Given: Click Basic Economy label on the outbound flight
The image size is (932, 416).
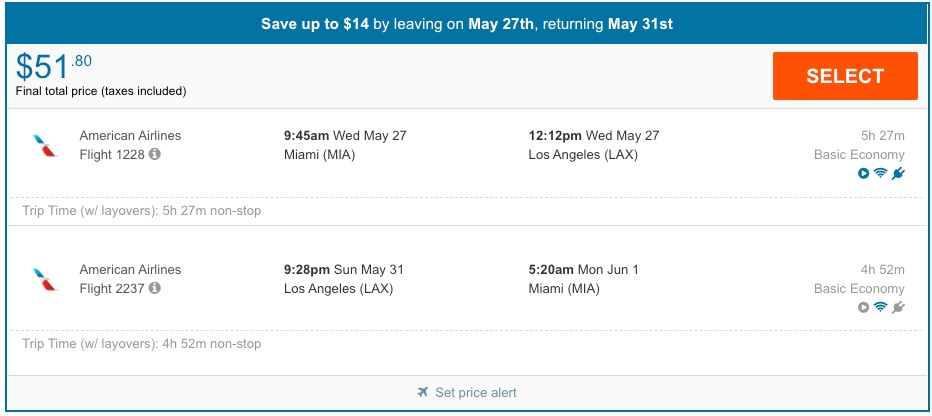Looking at the screenshot, I should [859, 155].
